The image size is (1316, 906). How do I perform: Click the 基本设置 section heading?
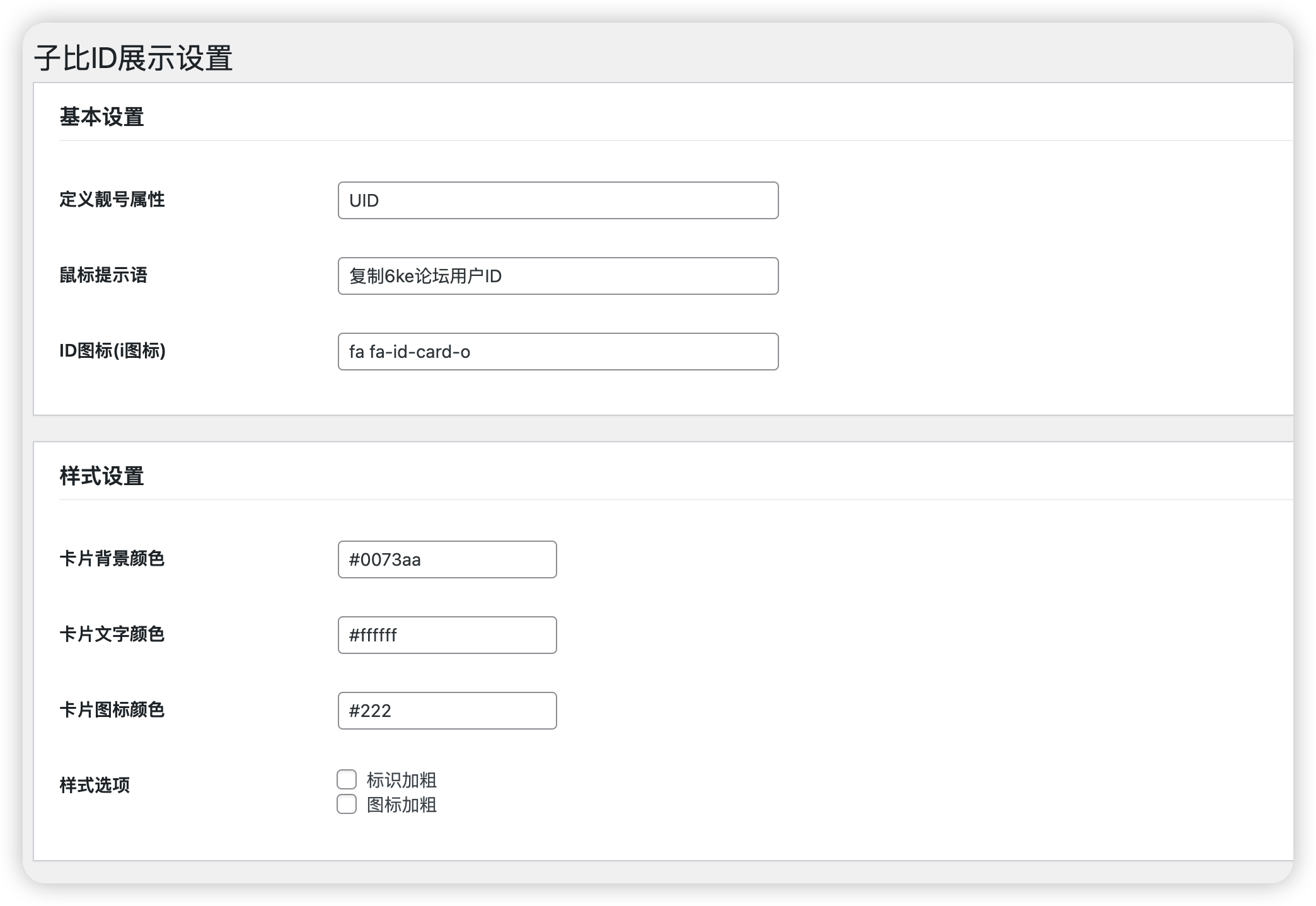coord(101,117)
